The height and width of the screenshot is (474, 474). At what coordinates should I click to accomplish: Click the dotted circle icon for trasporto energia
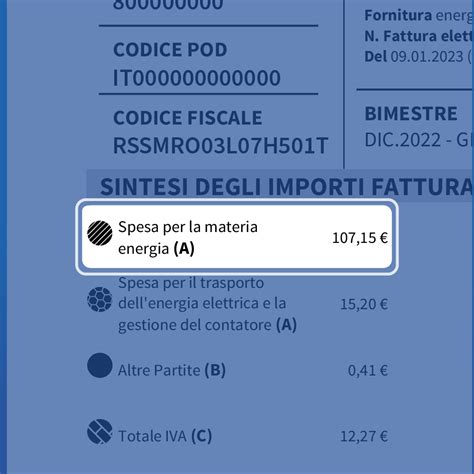pyautogui.click(x=100, y=299)
